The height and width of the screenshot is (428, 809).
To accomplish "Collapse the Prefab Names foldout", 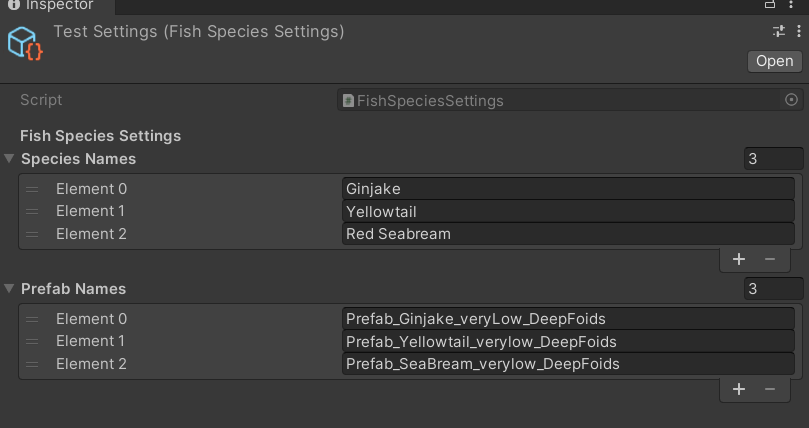I will [x=10, y=289].
